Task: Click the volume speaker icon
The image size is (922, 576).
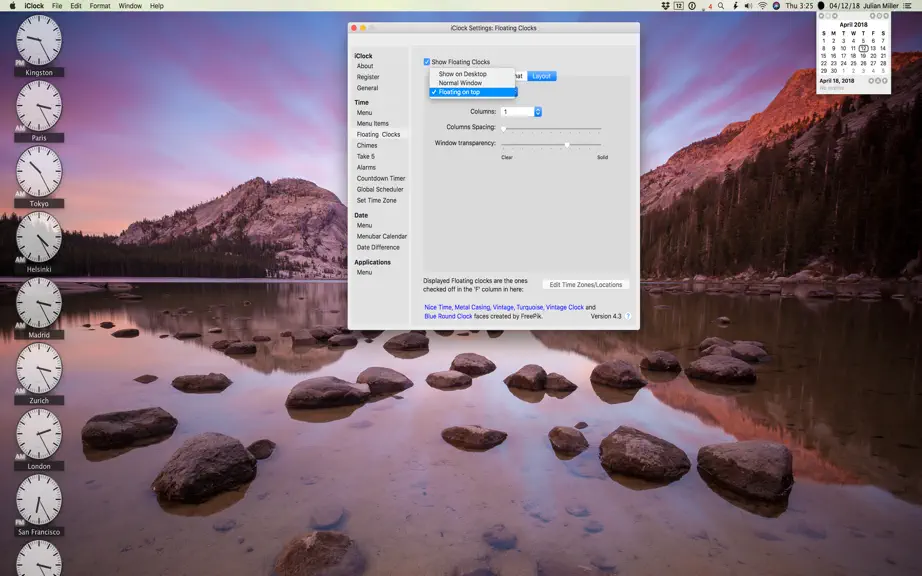Action: [x=748, y=6]
